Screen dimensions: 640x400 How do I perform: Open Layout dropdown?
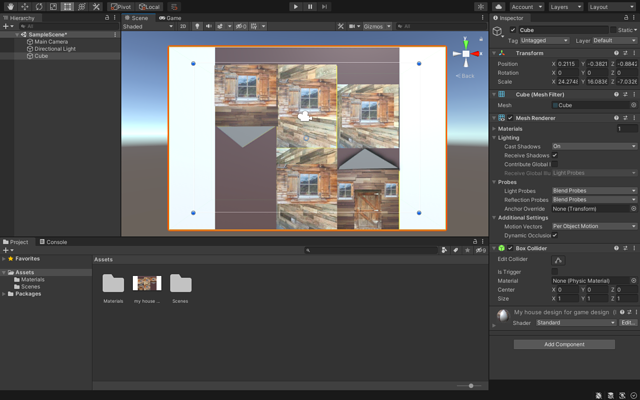[x=611, y=7]
